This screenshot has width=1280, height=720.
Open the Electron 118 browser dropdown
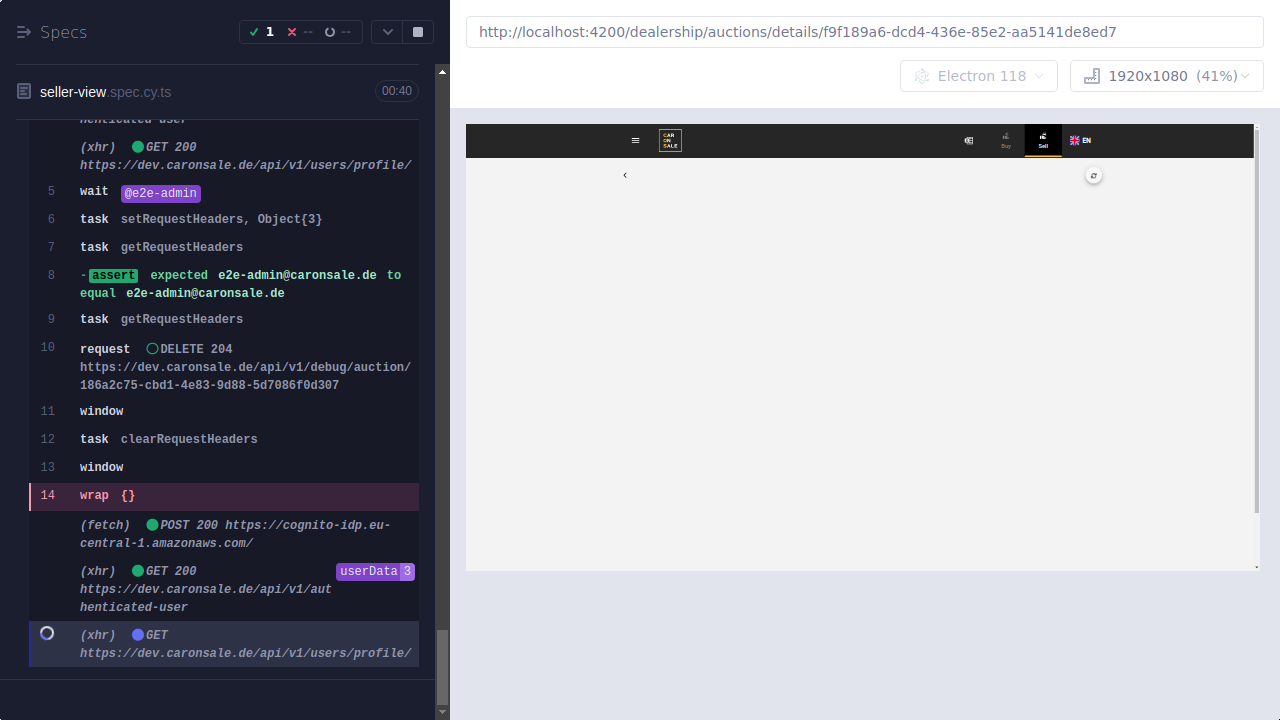click(978, 75)
